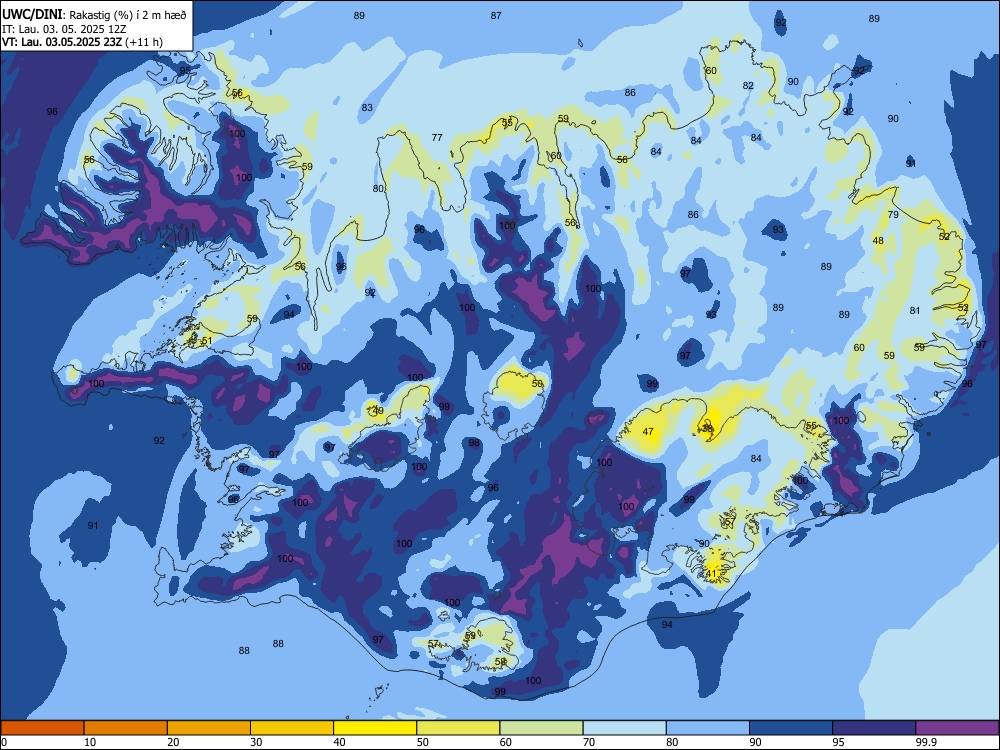Select the initial time line 'IT: Lau. 03. 05. 2025 12Z'

point(64,29)
